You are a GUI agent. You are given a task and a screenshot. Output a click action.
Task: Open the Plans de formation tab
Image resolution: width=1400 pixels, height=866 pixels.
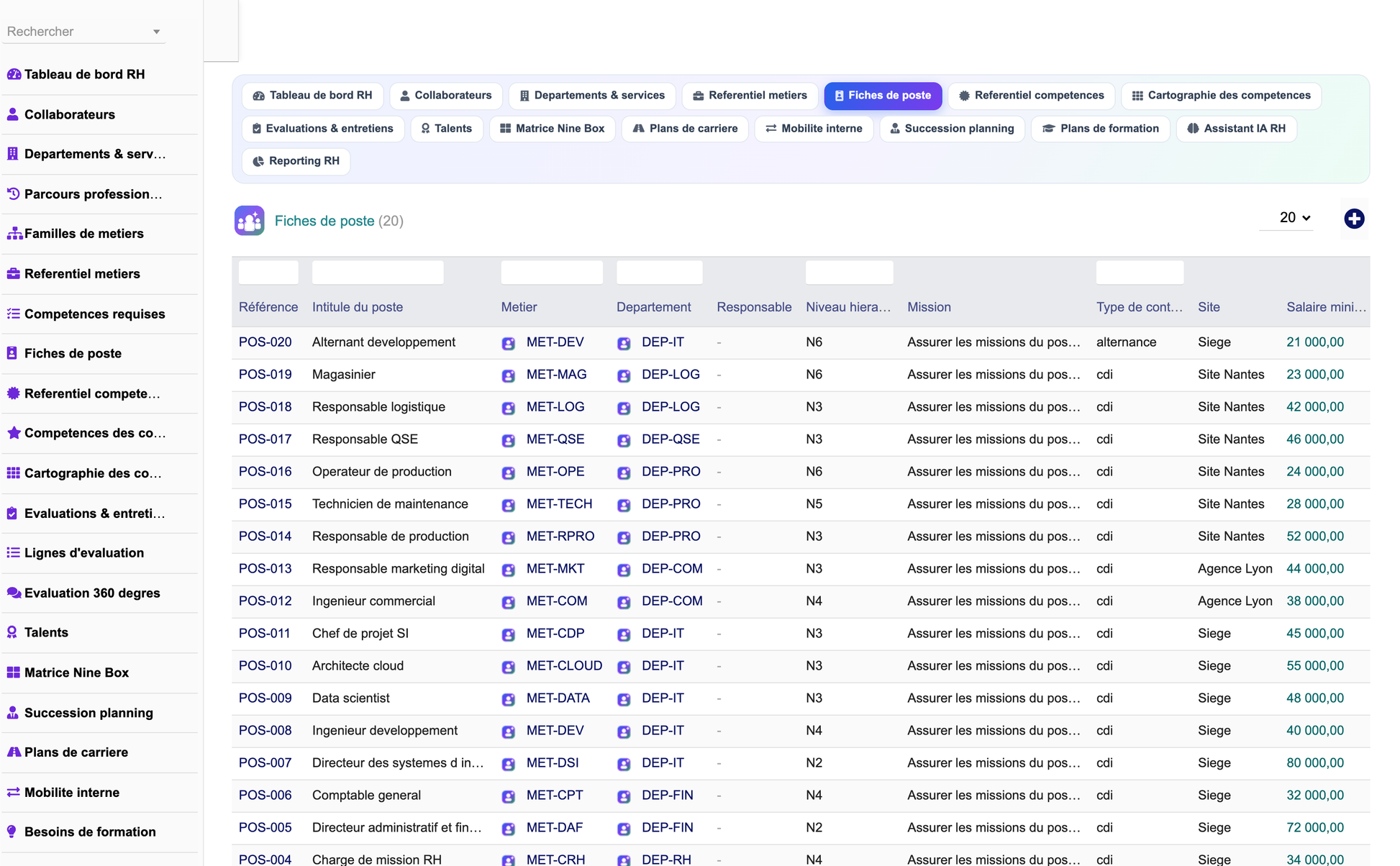coord(1101,129)
